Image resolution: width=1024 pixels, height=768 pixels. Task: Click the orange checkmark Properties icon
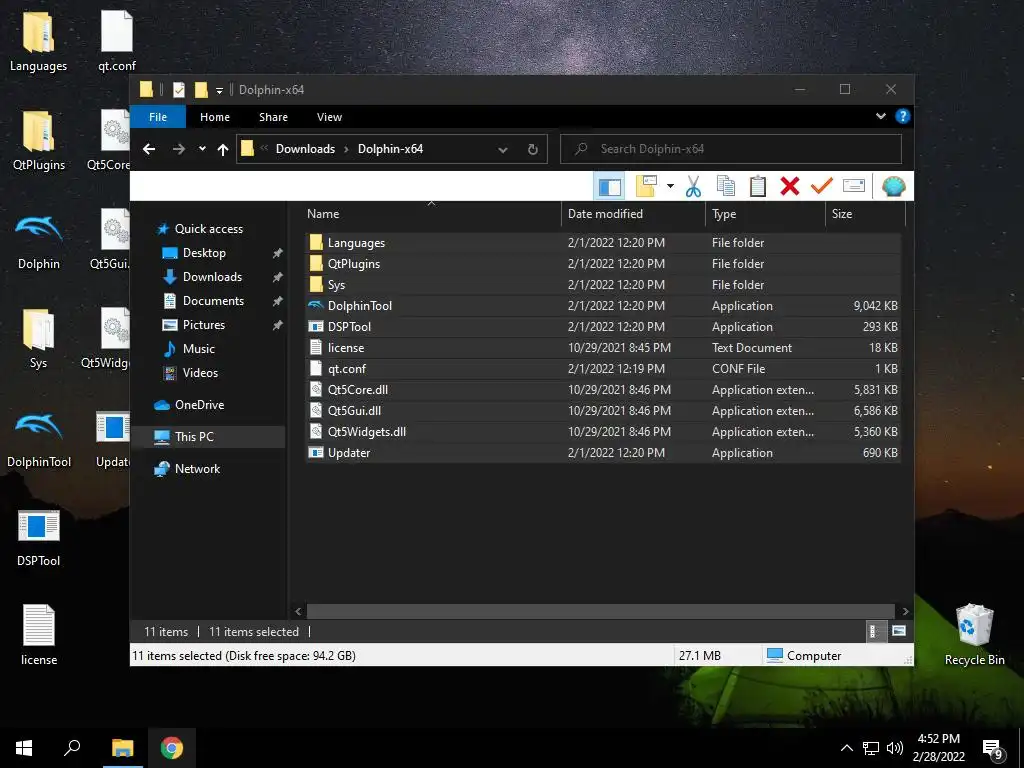click(x=822, y=186)
